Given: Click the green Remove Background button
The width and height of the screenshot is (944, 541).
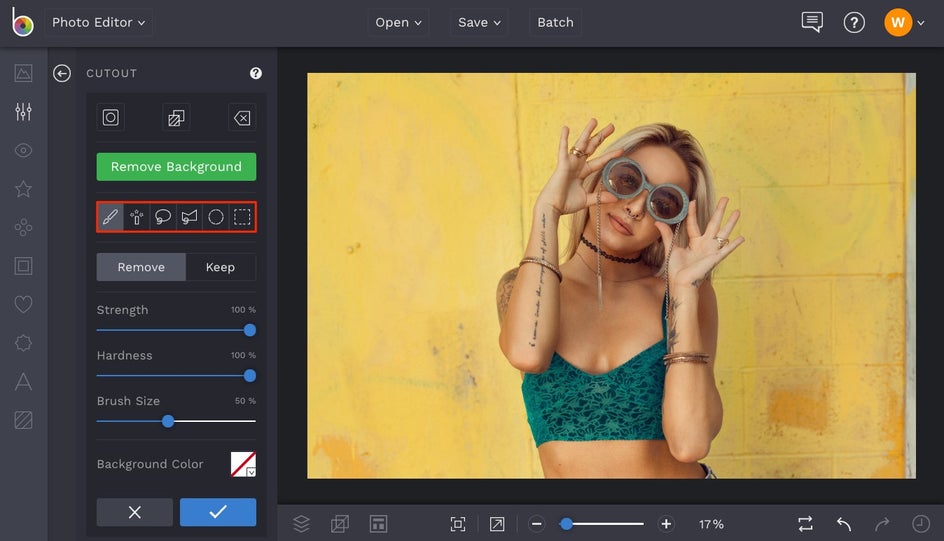Looking at the screenshot, I should [176, 167].
